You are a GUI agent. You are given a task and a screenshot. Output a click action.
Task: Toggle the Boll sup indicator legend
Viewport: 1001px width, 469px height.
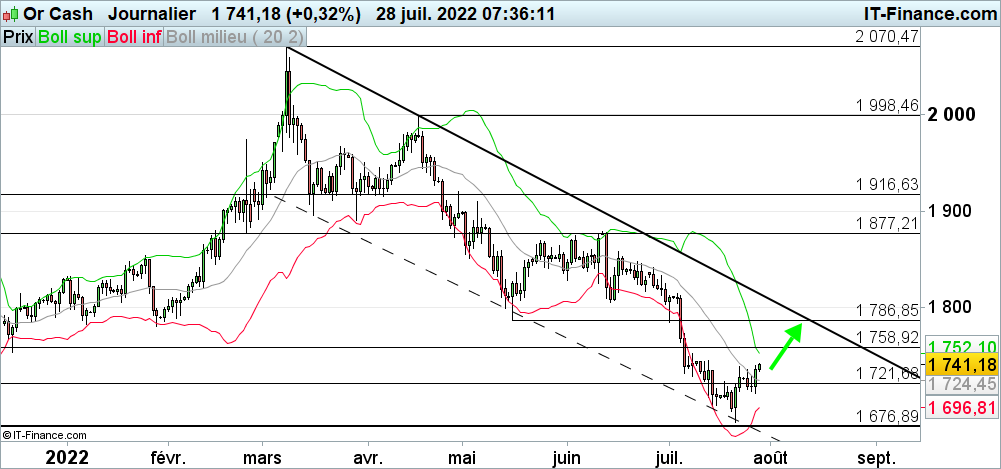(x=69, y=36)
